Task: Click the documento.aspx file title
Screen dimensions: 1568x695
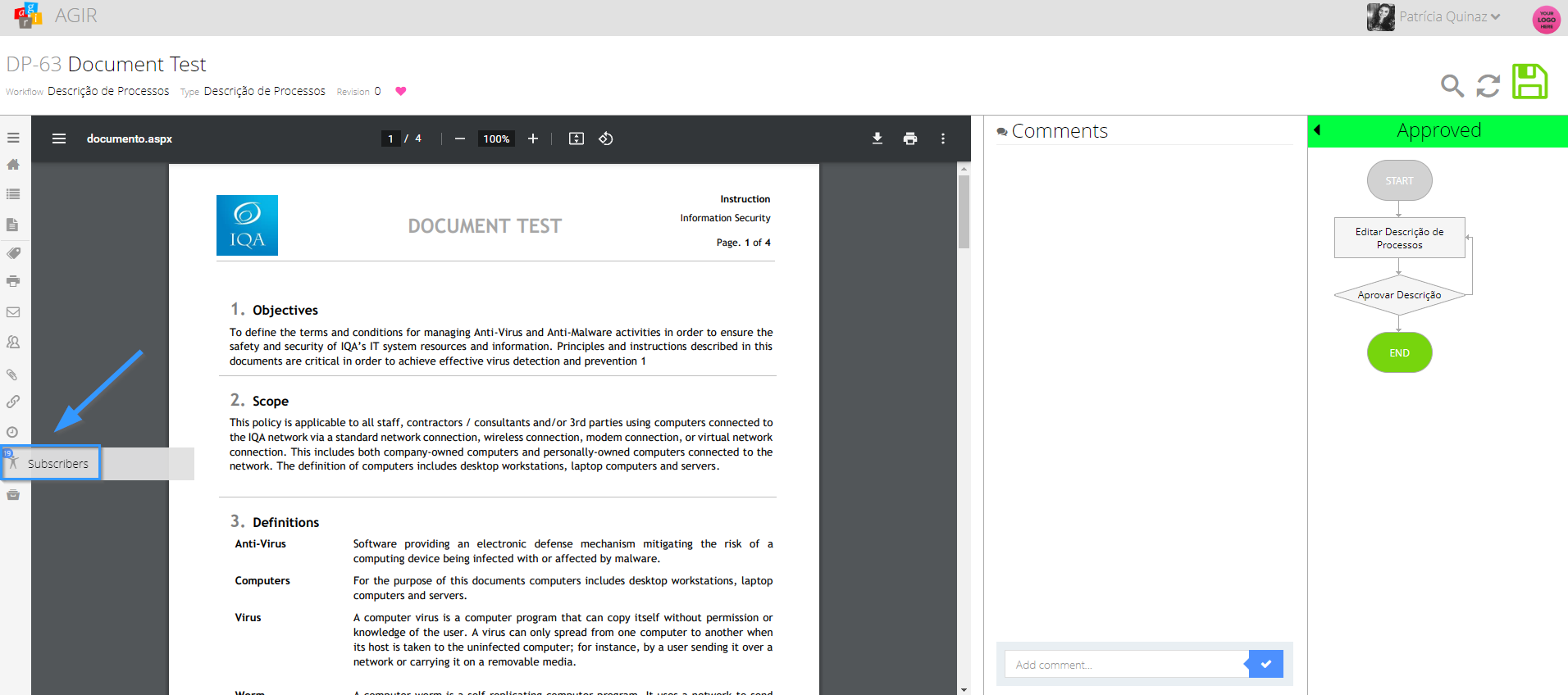Action: pos(130,139)
